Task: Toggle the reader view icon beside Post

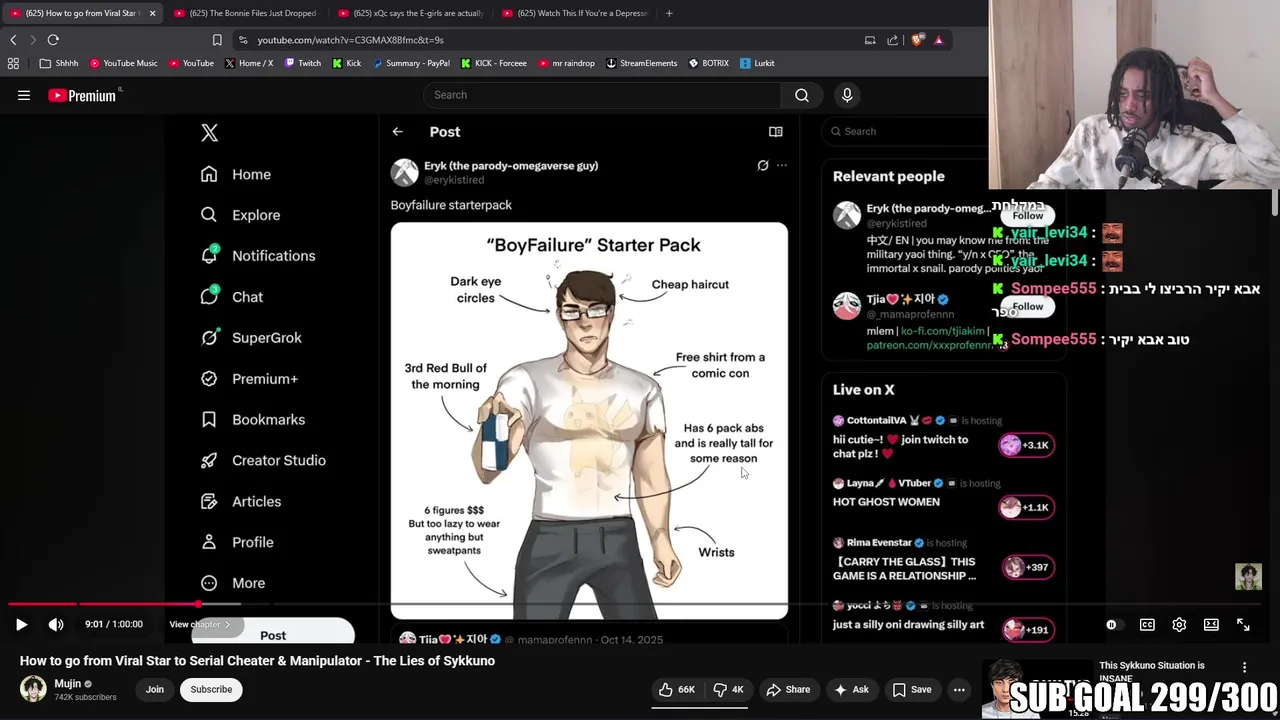Action: pos(775,131)
